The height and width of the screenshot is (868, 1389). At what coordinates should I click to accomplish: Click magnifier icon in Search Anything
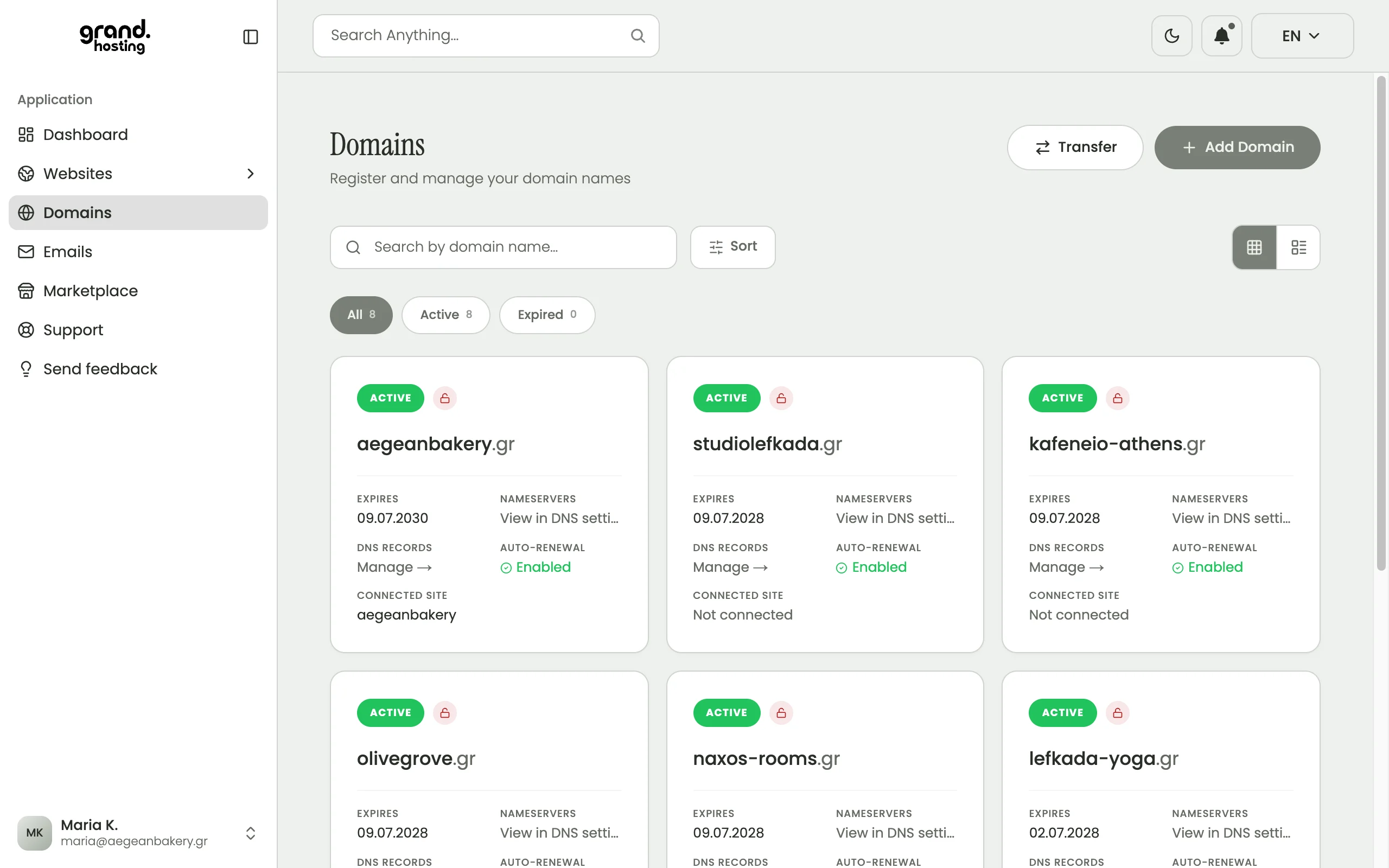(638, 36)
